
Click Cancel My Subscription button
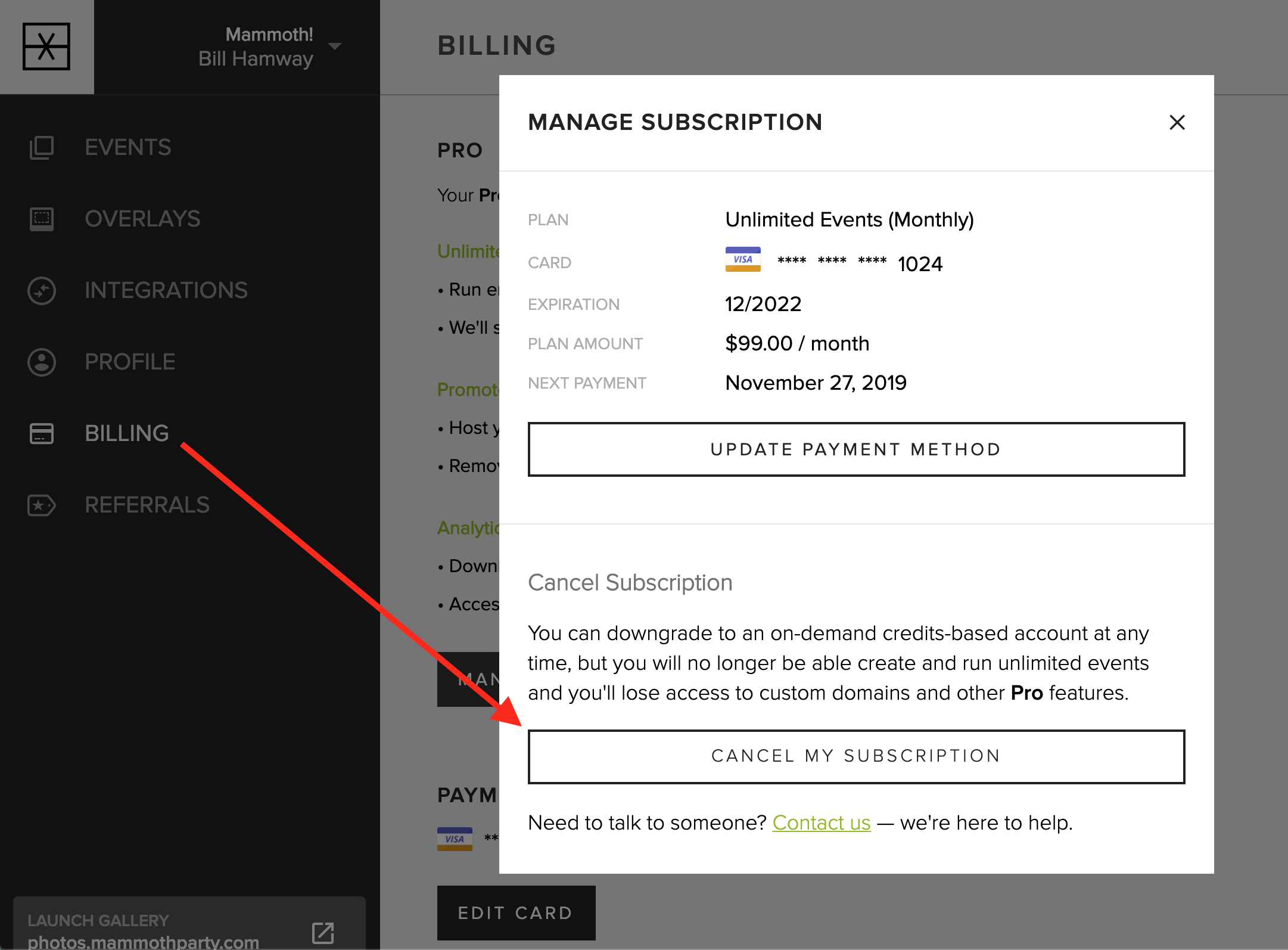pyautogui.click(x=856, y=756)
